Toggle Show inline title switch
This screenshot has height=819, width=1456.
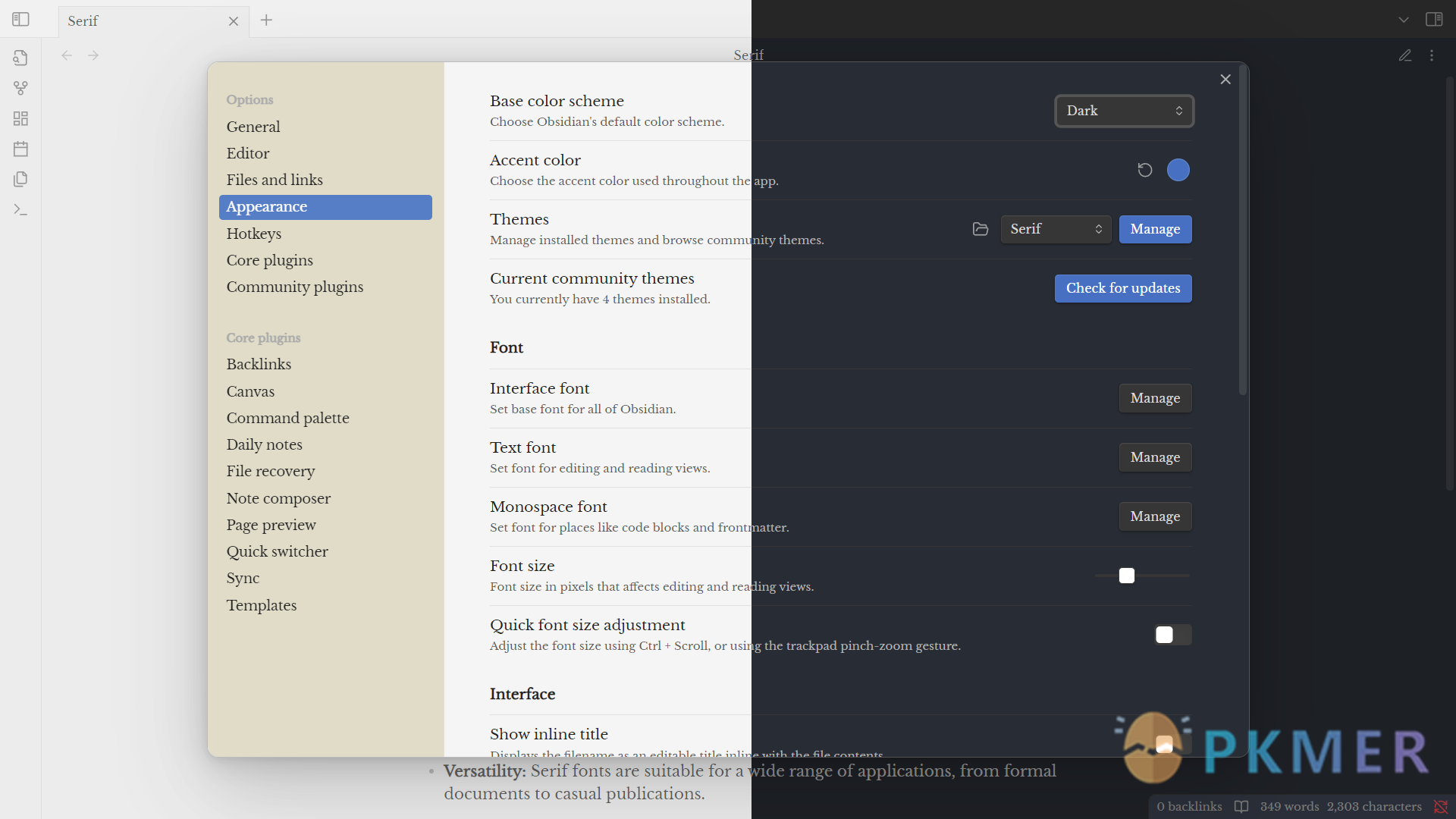coord(1173,744)
